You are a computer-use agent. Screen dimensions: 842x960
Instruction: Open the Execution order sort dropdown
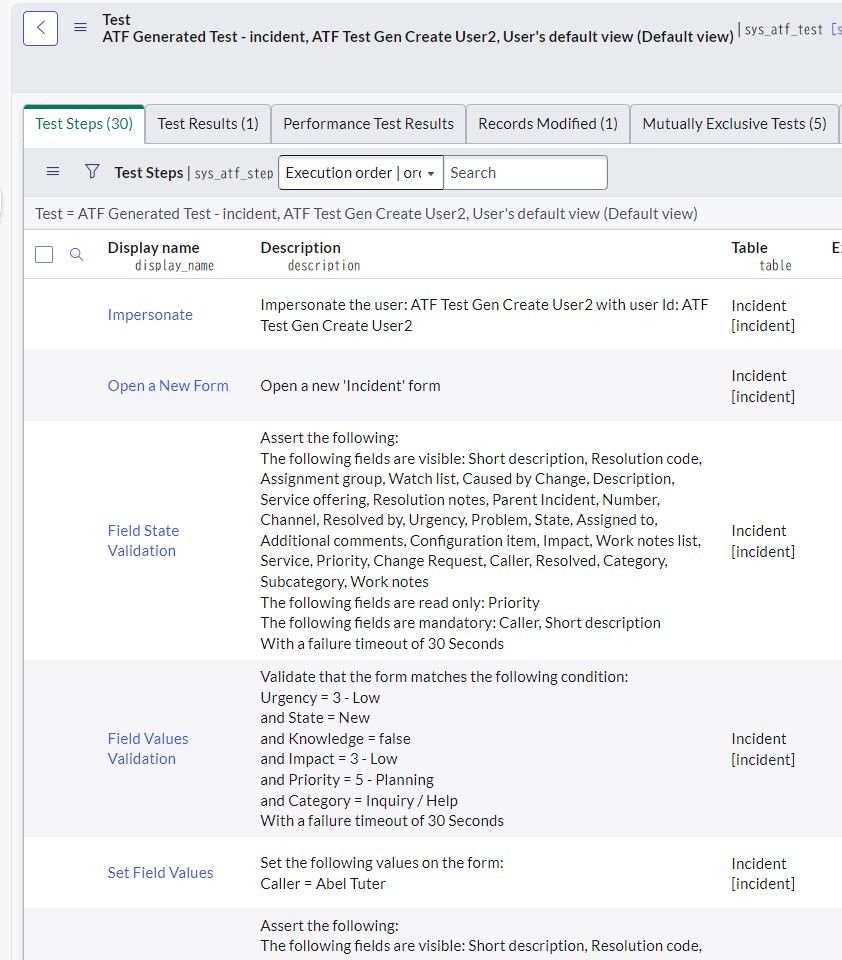[360, 172]
